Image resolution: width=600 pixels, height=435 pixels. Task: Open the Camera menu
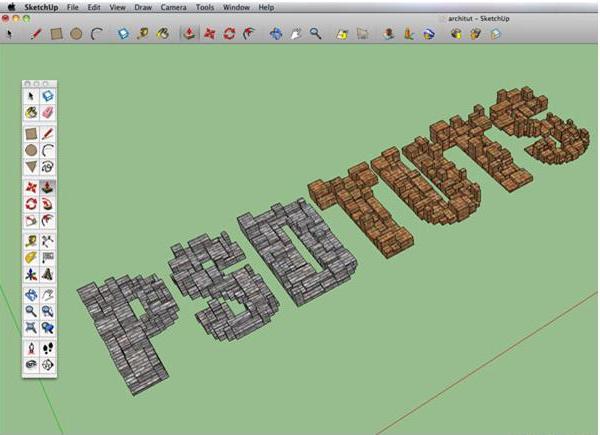click(174, 7)
